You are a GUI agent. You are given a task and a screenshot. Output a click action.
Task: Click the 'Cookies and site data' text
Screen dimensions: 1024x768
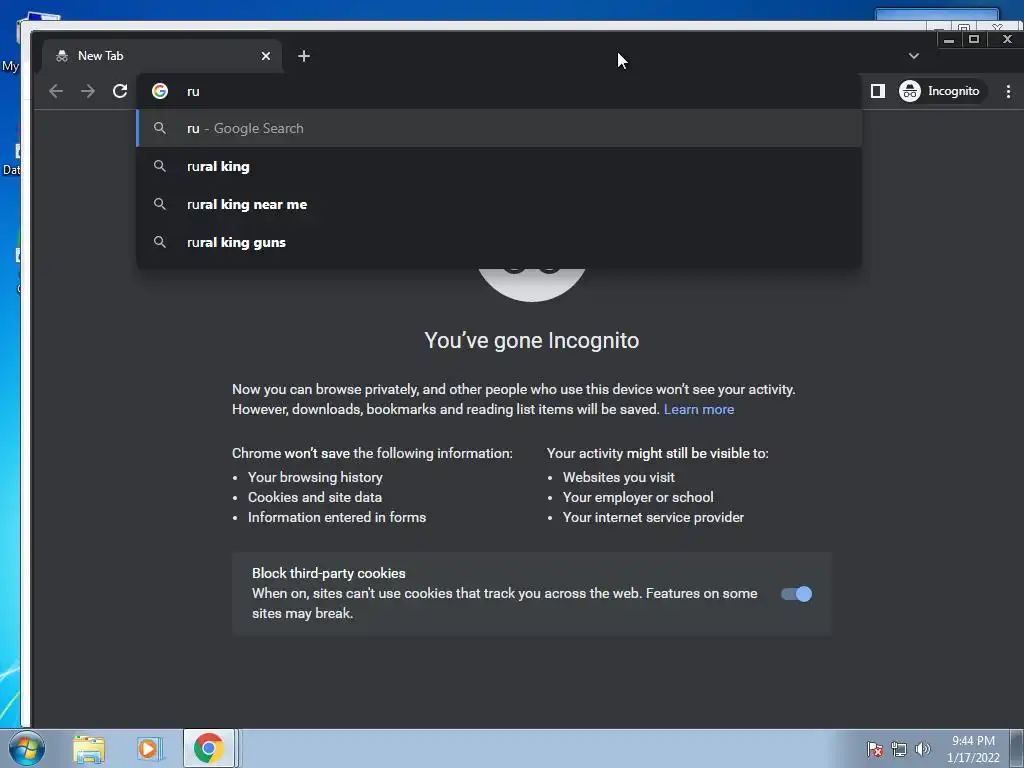(315, 498)
